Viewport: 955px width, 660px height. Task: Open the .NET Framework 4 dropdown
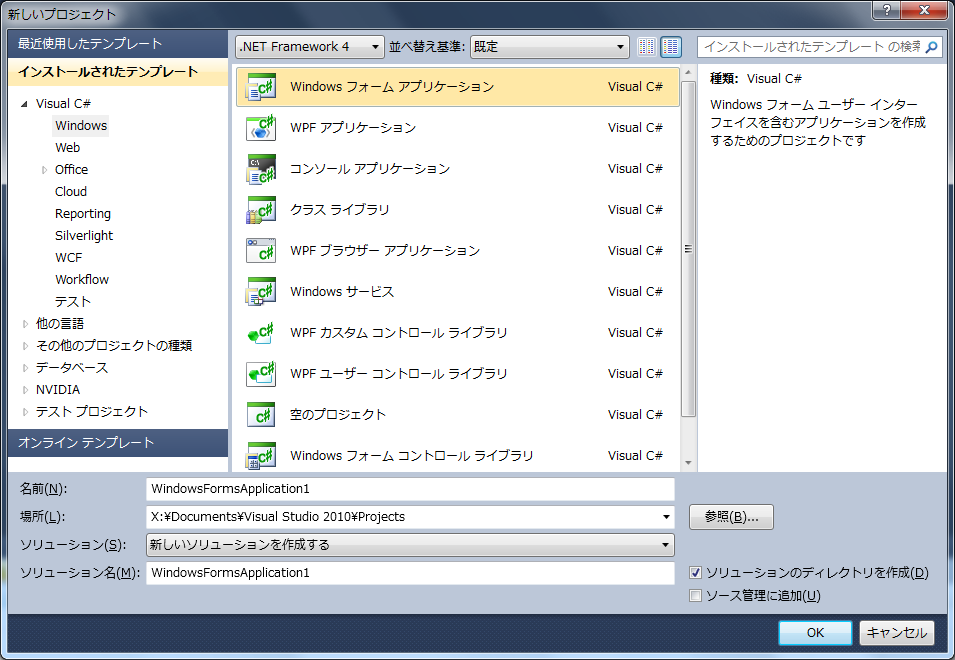click(x=310, y=47)
